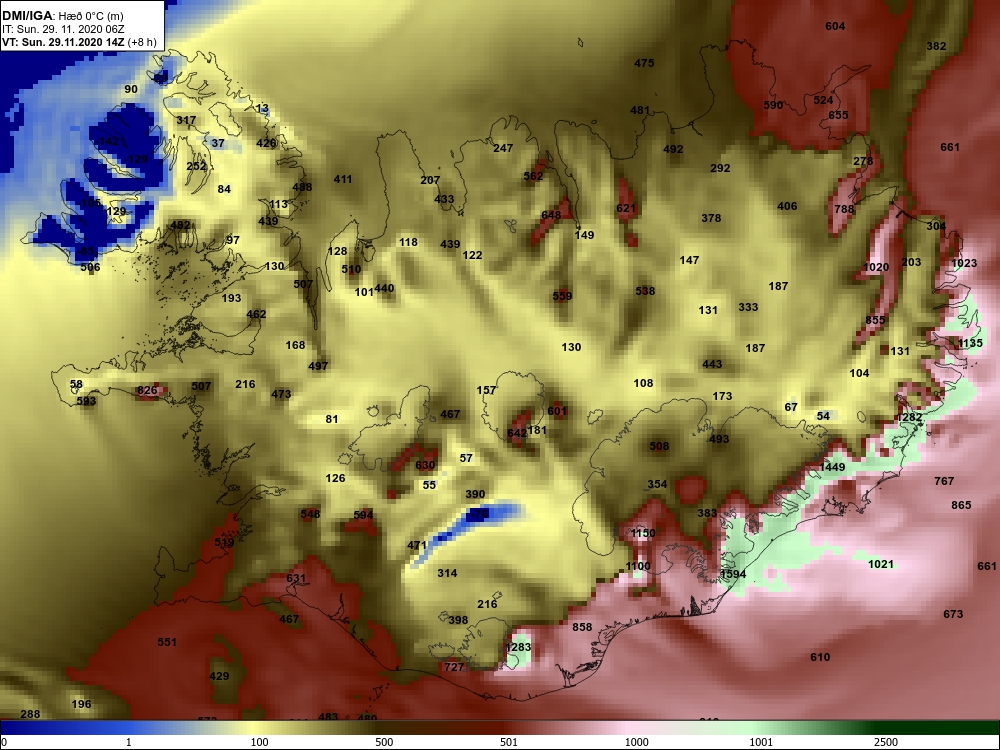The image size is (1000, 750).
Task: Select the map value 1283
Action: pos(518,647)
